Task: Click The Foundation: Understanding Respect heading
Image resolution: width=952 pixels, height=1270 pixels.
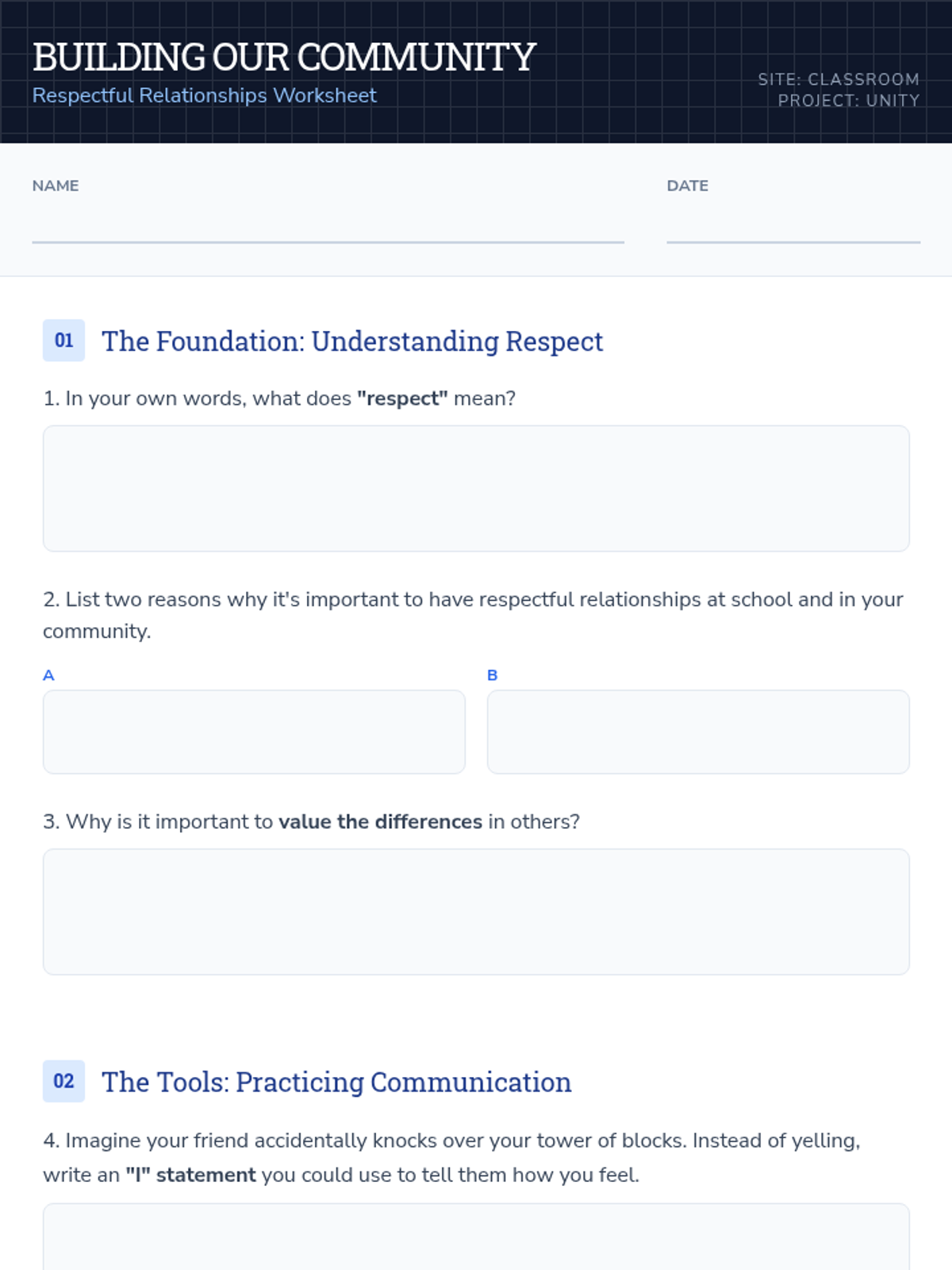Action: pos(352,341)
